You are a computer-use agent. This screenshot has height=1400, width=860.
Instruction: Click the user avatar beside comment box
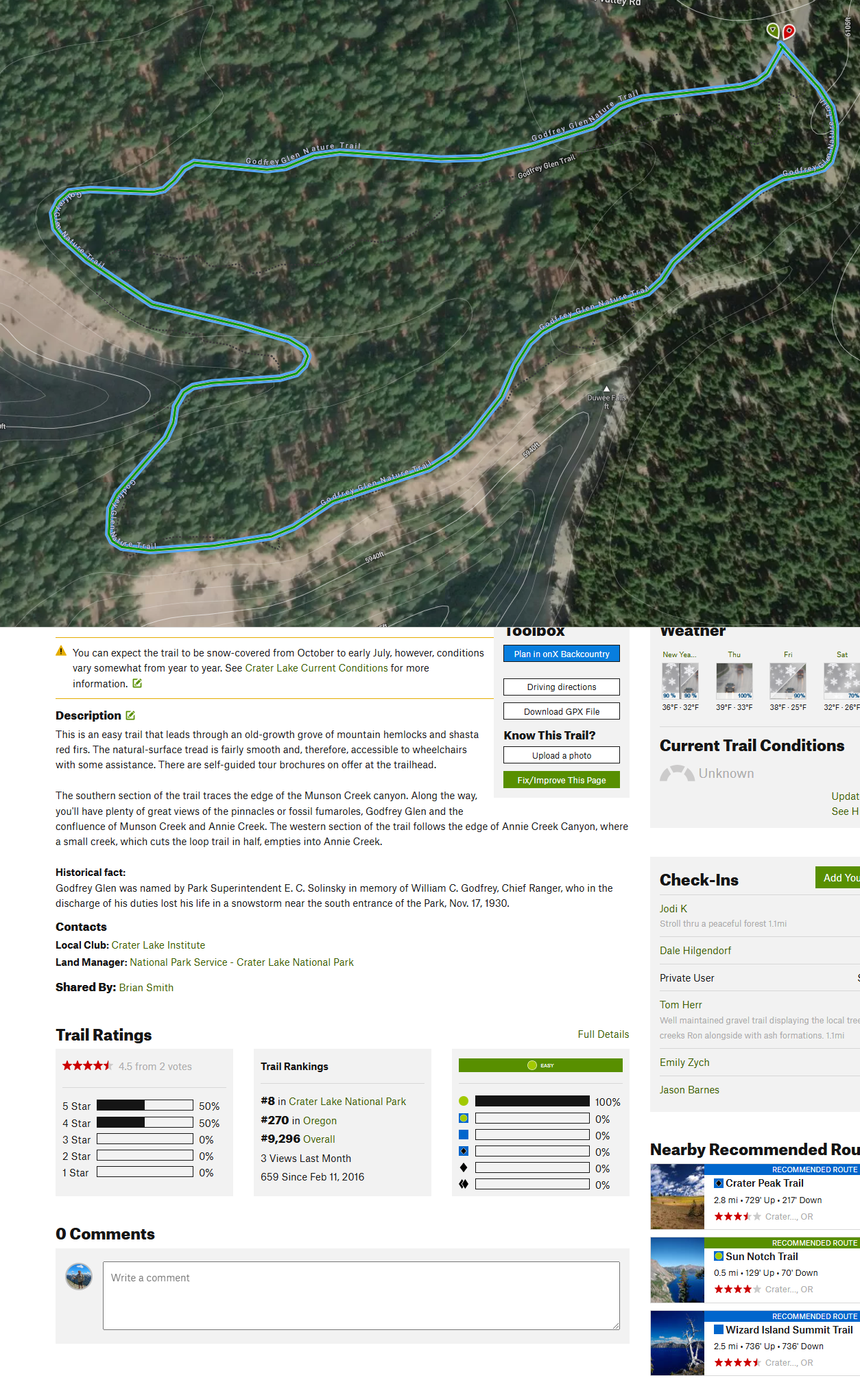[x=79, y=1277]
